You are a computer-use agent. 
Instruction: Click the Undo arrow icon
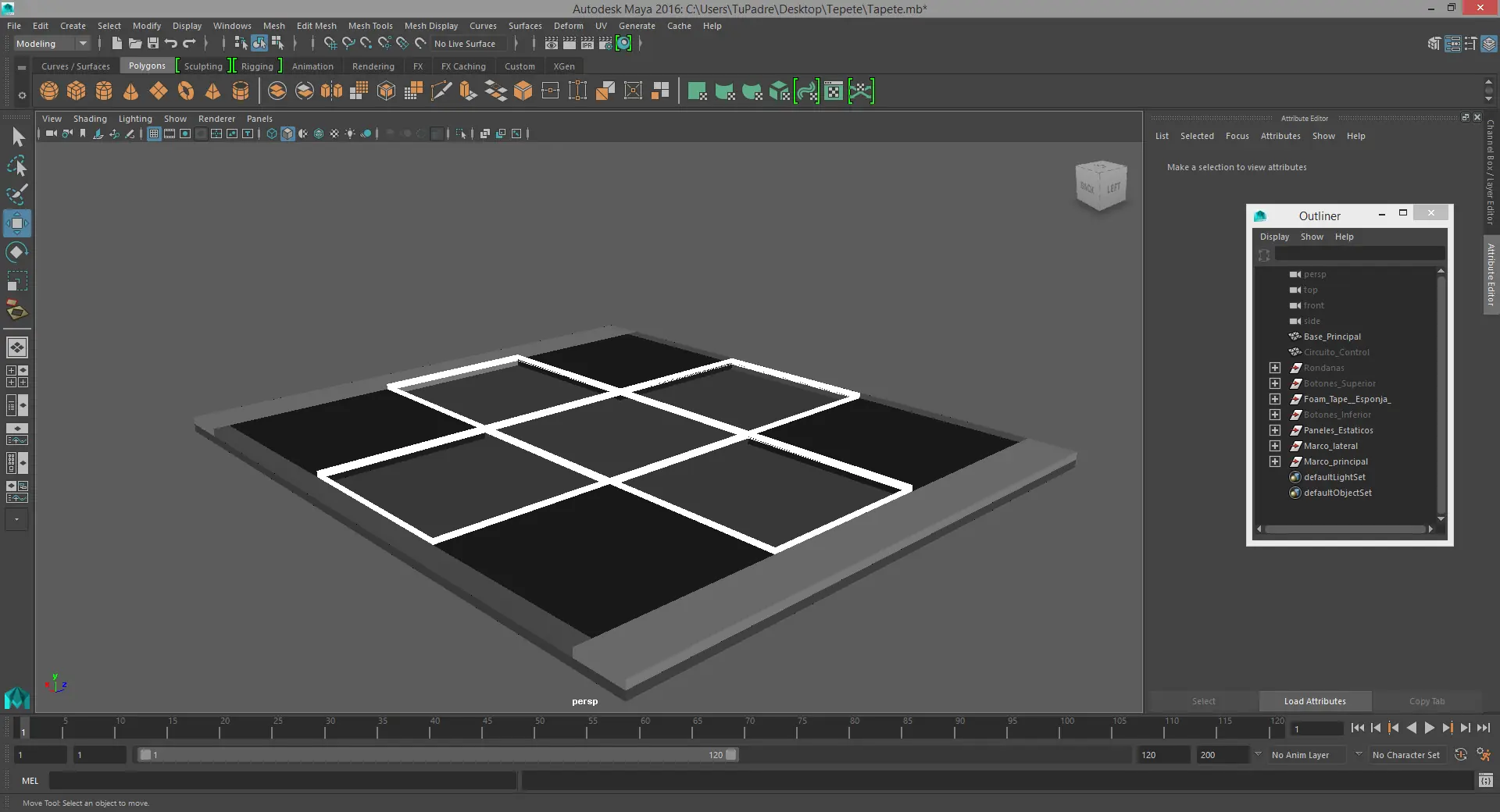point(171,44)
